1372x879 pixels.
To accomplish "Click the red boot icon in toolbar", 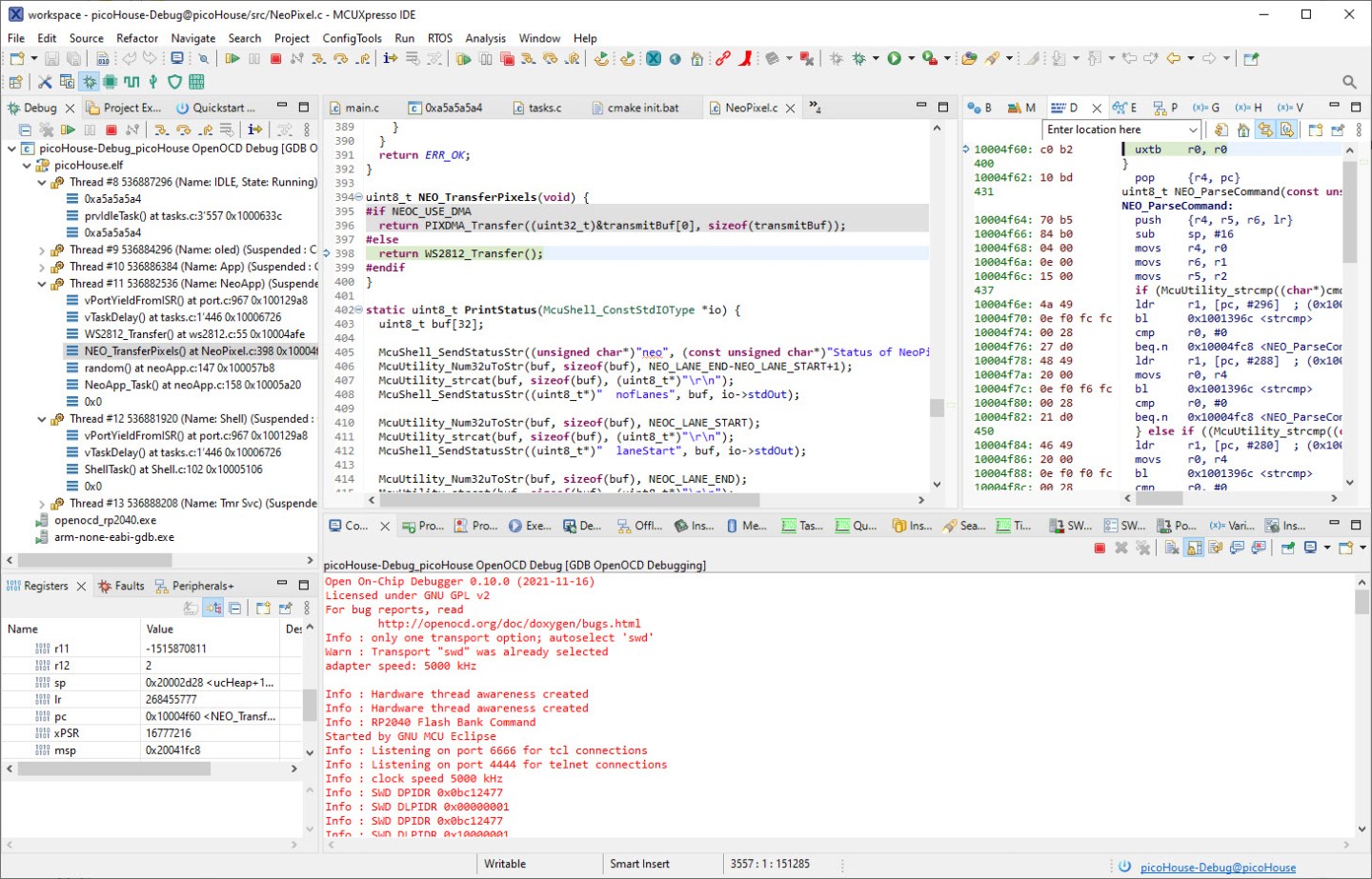I will point(745,59).
